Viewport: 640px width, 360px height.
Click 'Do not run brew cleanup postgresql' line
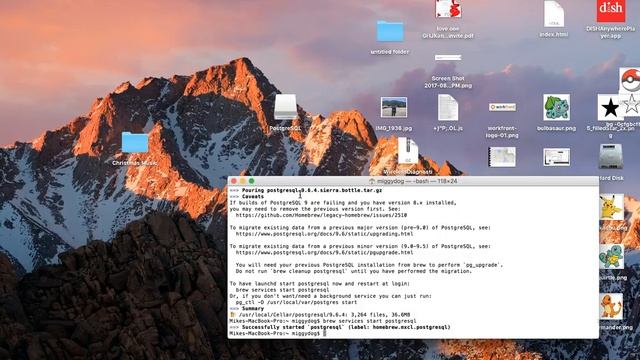[353, 271]
